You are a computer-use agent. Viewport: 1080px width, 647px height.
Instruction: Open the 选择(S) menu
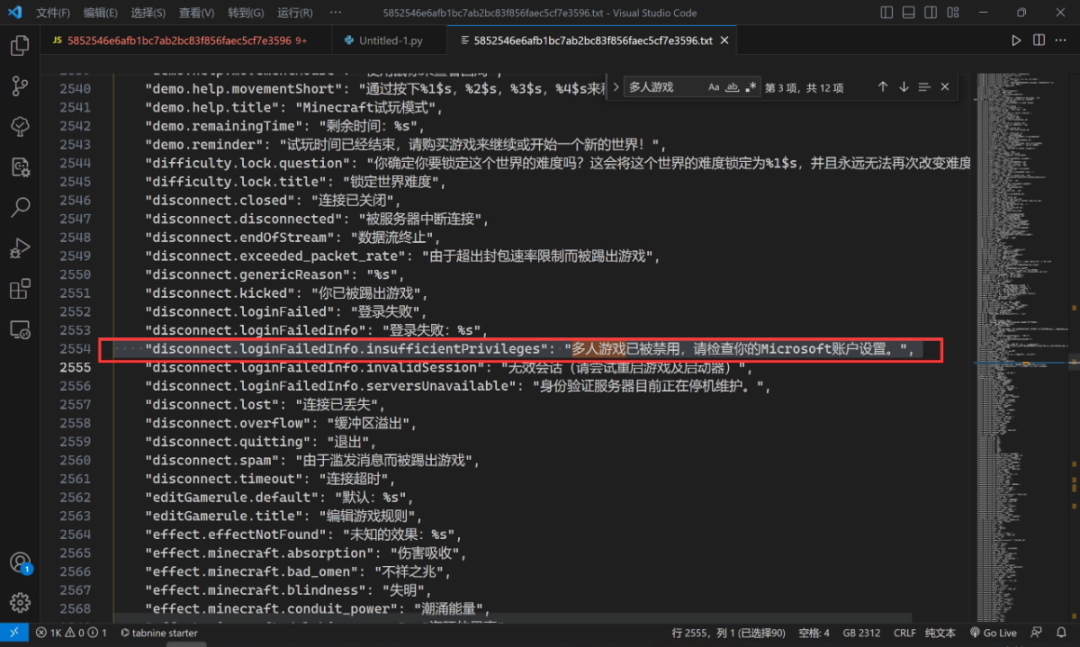(x=148, y=12)
